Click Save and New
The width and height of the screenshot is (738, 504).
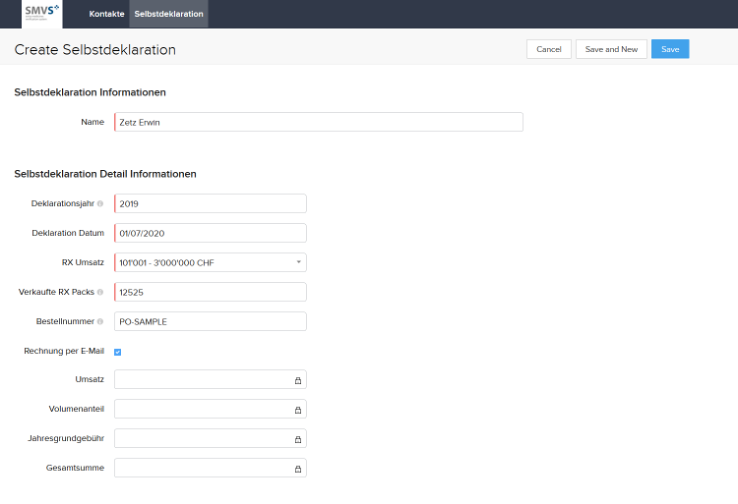(611, 49)
